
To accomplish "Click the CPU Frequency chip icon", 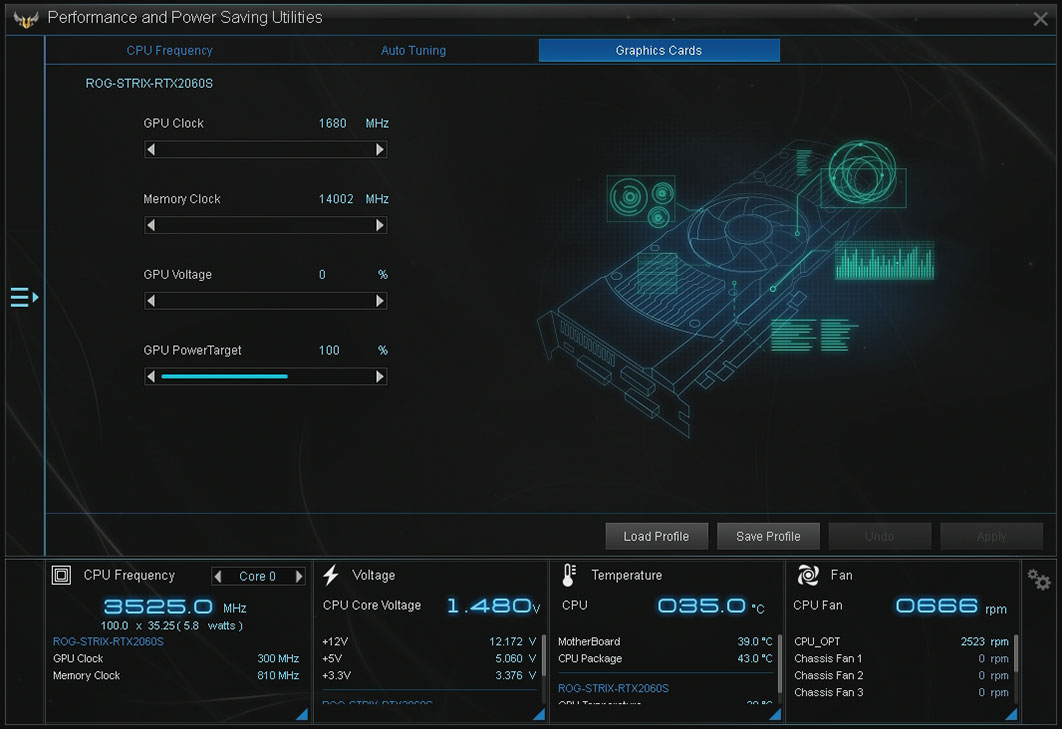I will (x=61, y=575).
